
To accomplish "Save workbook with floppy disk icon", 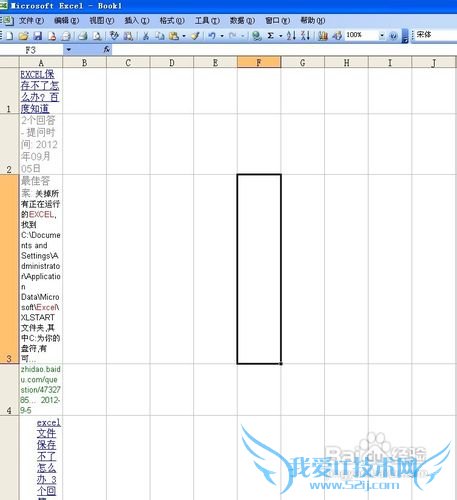I will click(38, 35).
